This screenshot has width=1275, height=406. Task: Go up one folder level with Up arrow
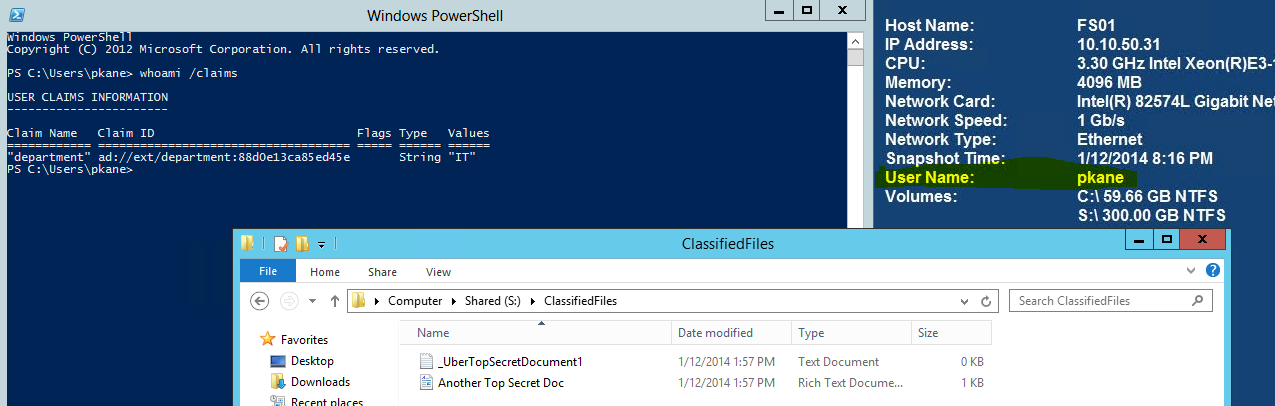coord(334,301)
